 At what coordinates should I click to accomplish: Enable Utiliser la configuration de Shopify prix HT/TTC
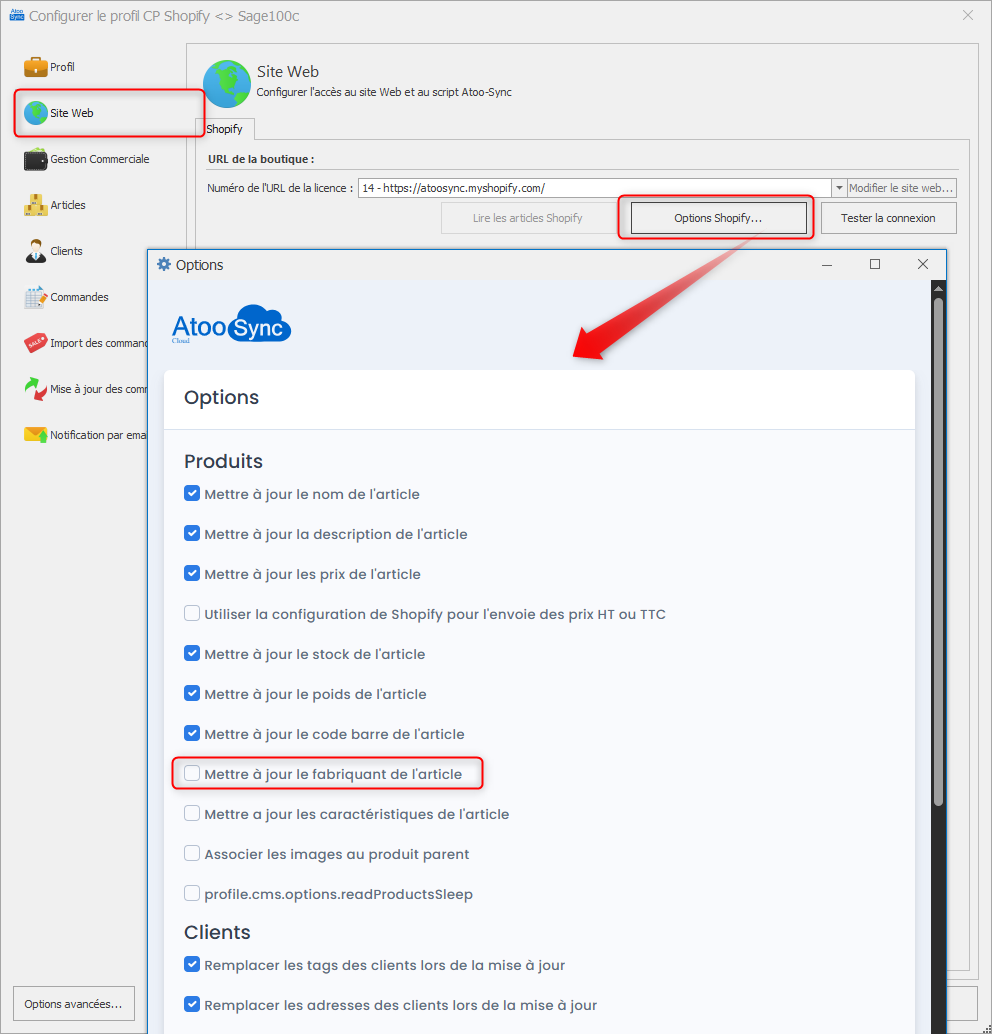(192, 613)
